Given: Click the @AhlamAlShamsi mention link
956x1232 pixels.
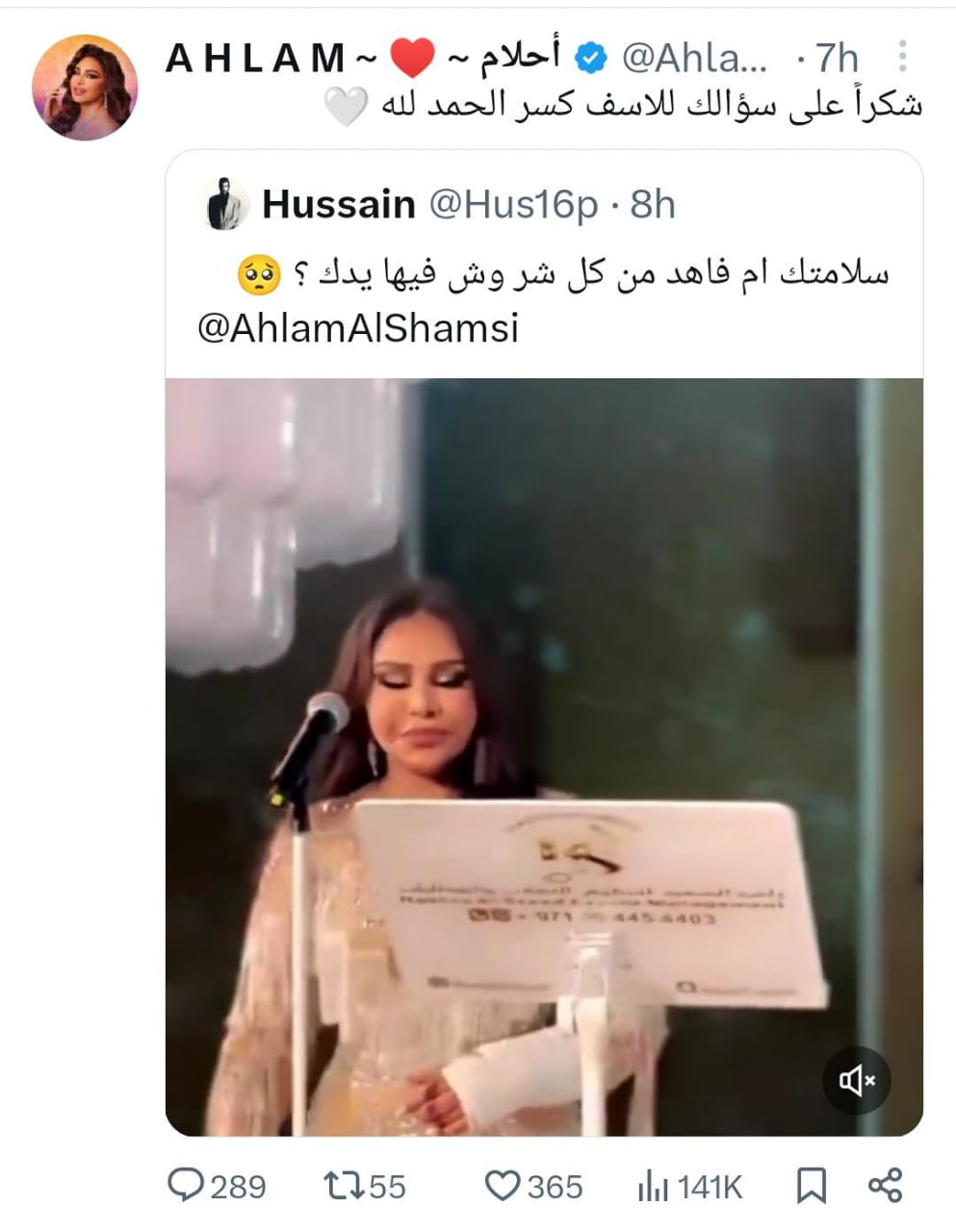Looking at the screenshot, I should point(357,328).
